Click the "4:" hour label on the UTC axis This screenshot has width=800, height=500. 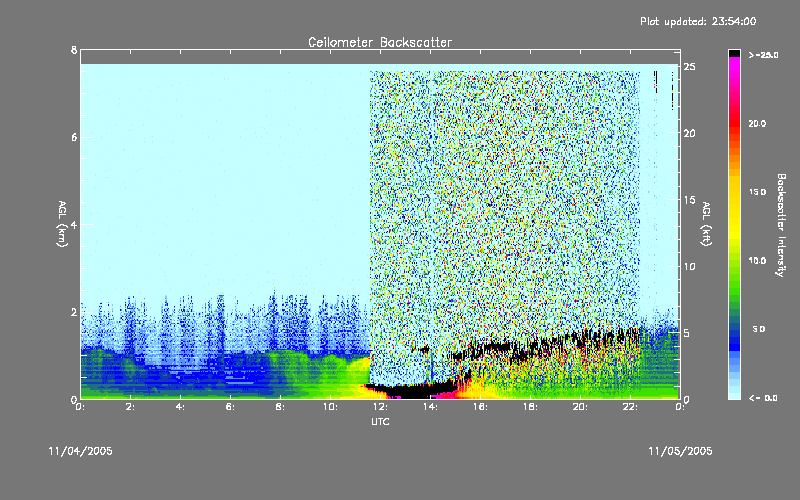tap(181, 407)
